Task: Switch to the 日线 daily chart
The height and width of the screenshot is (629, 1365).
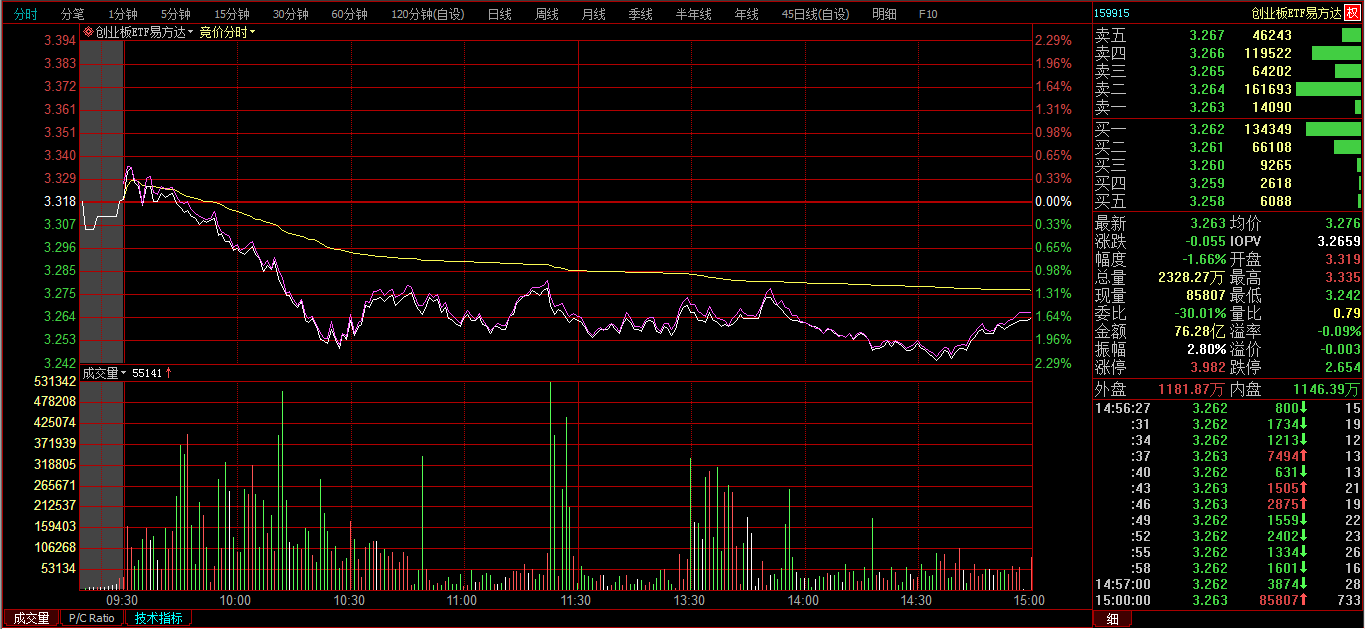Action: click(x=499, y=14)
